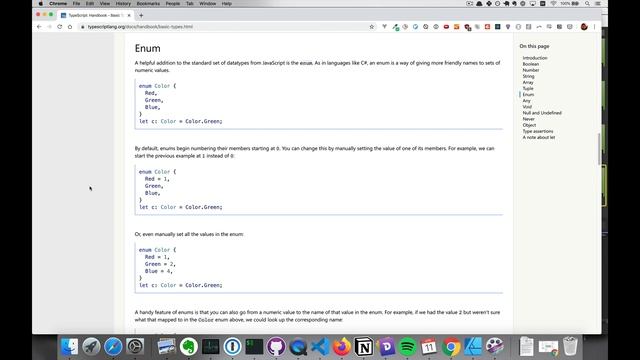Open the Type assertions section link
Screen dimensions: 640x360
coord(538,131)
